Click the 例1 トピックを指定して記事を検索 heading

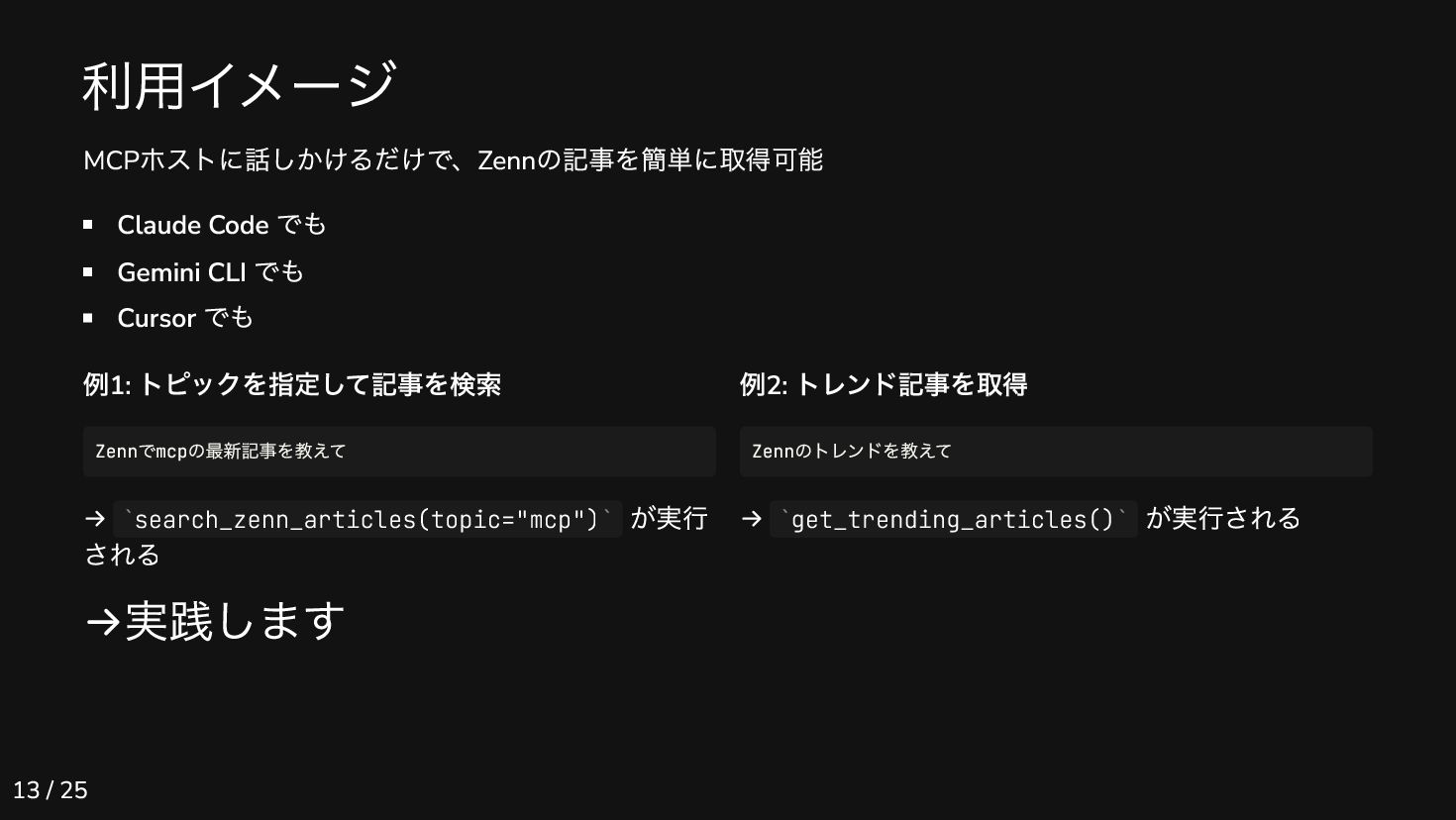(292, 384)
